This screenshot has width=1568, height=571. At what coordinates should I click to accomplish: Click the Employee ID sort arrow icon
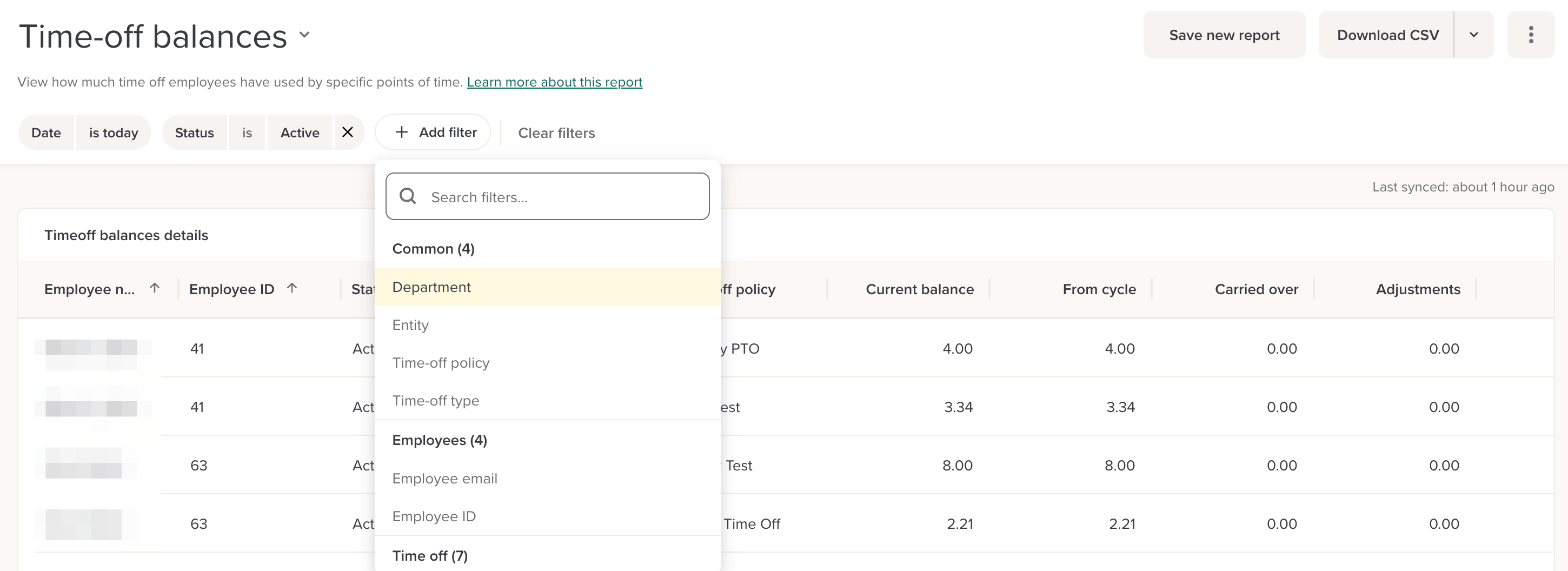(x=292, y=289)
